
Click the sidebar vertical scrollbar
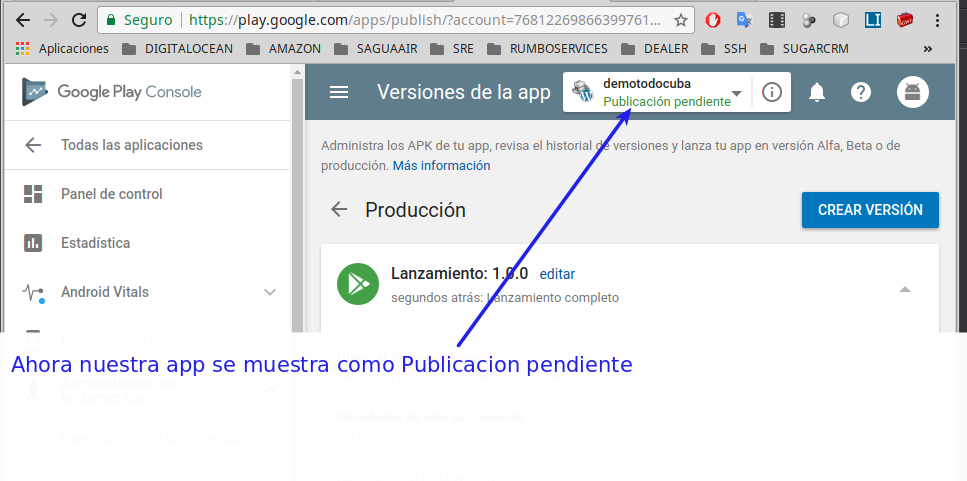tap(297, 204)
